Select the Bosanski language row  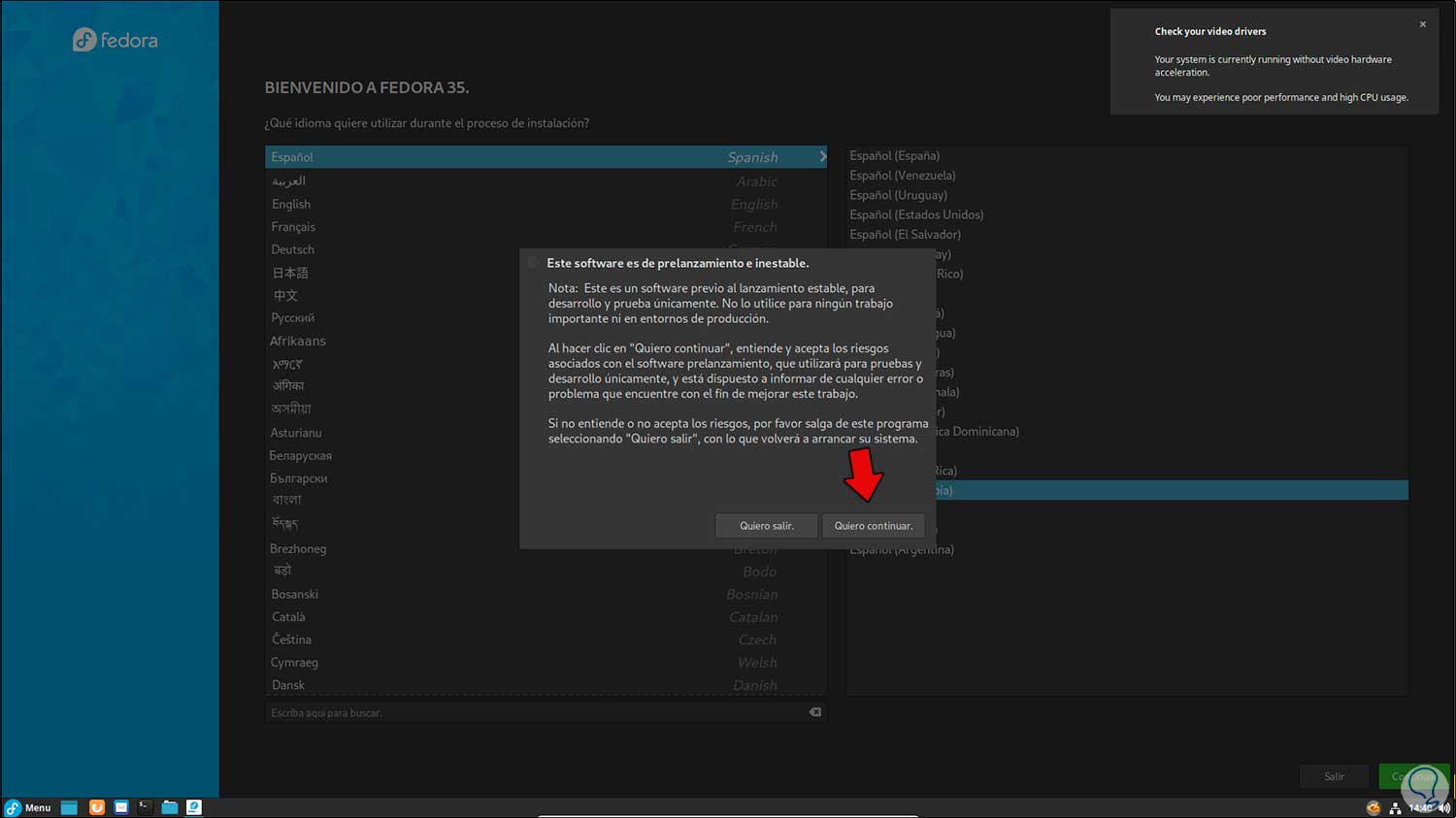click(x=546, y=594)
